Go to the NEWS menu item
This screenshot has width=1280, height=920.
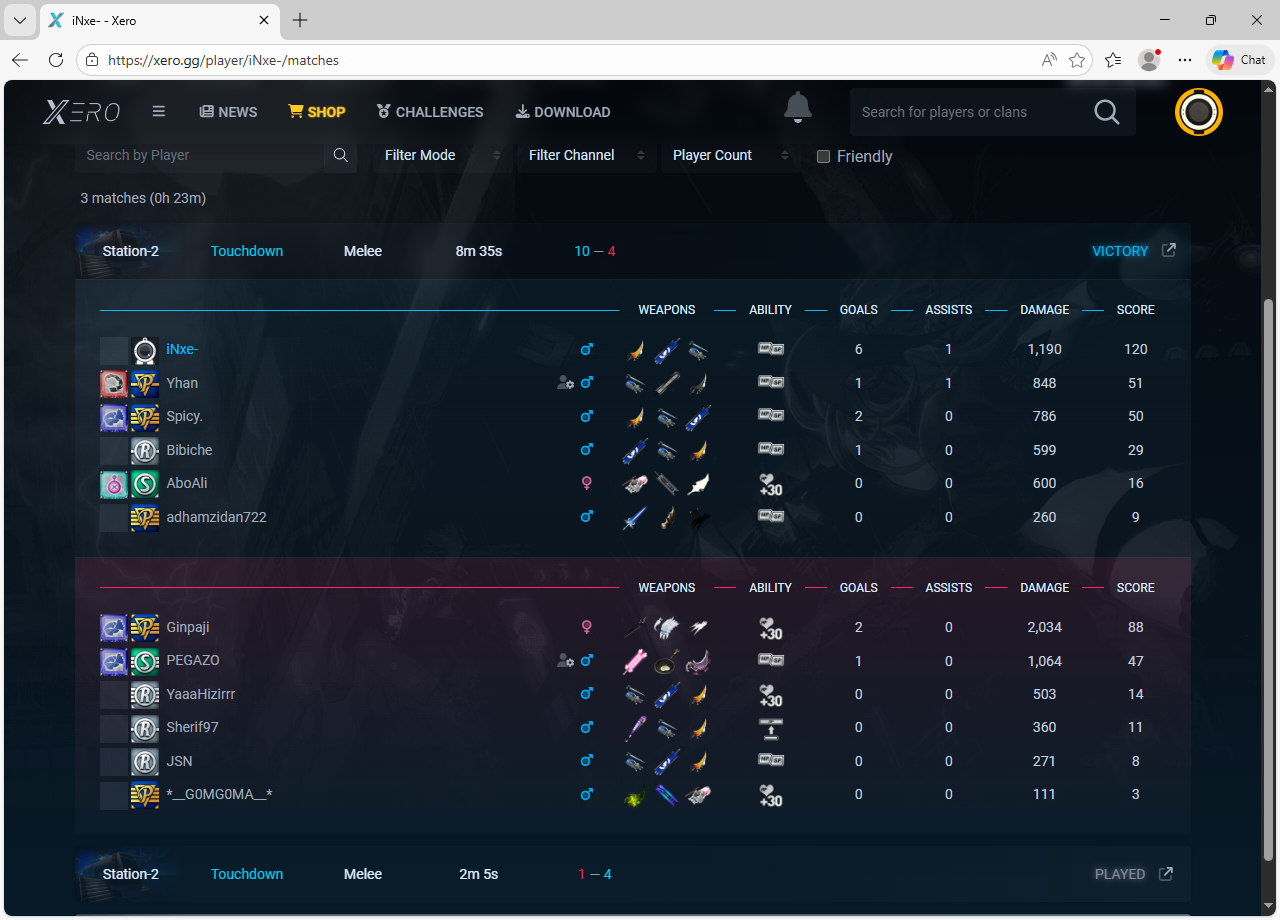tap(228, 112)
